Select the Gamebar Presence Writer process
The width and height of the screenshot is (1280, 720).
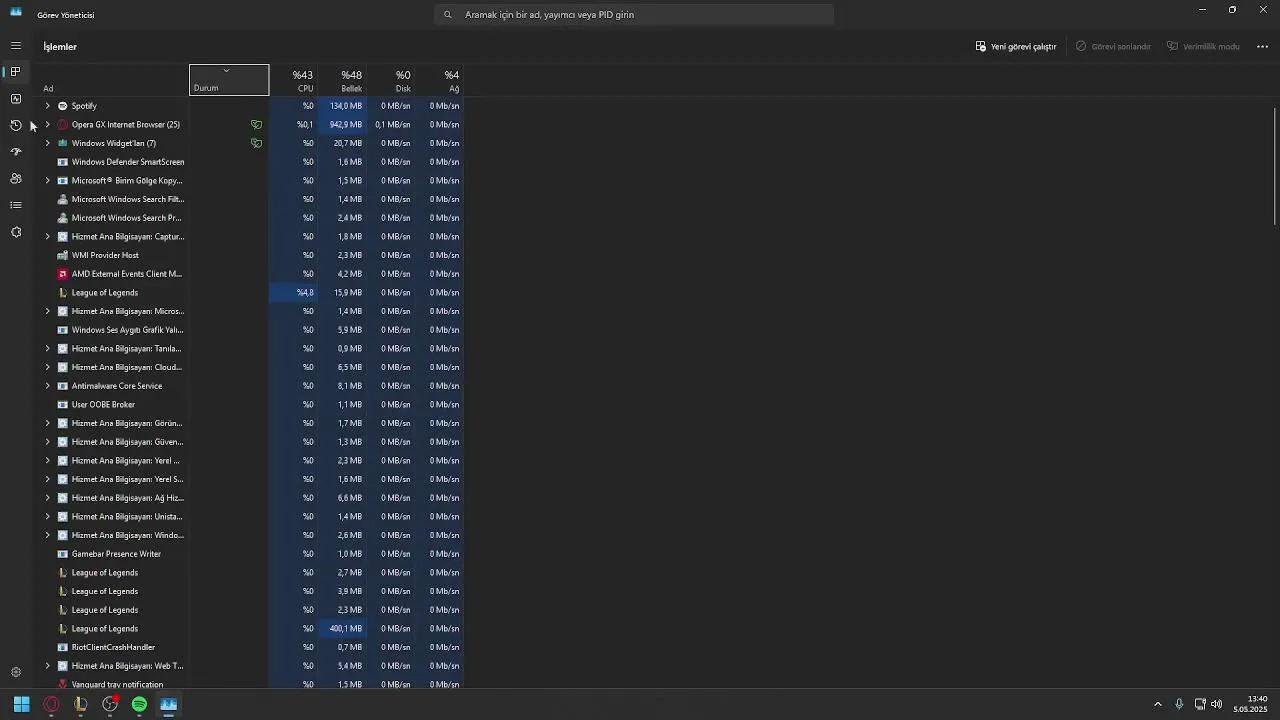250,554
